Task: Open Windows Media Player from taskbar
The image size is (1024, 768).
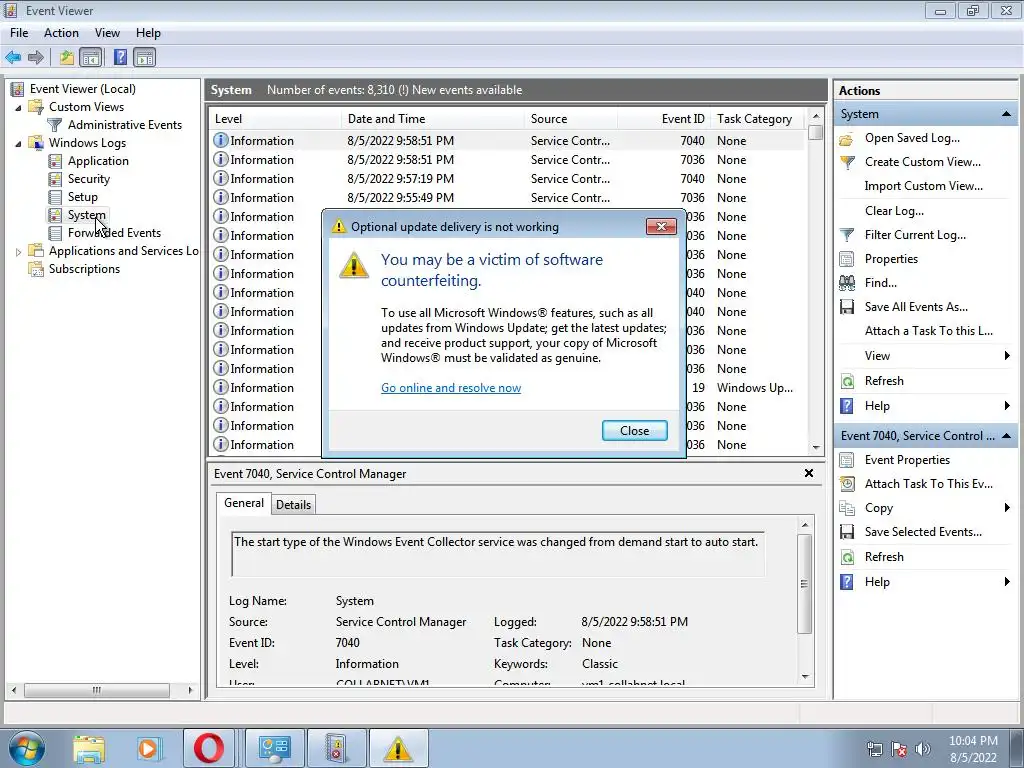Action: 148,748
